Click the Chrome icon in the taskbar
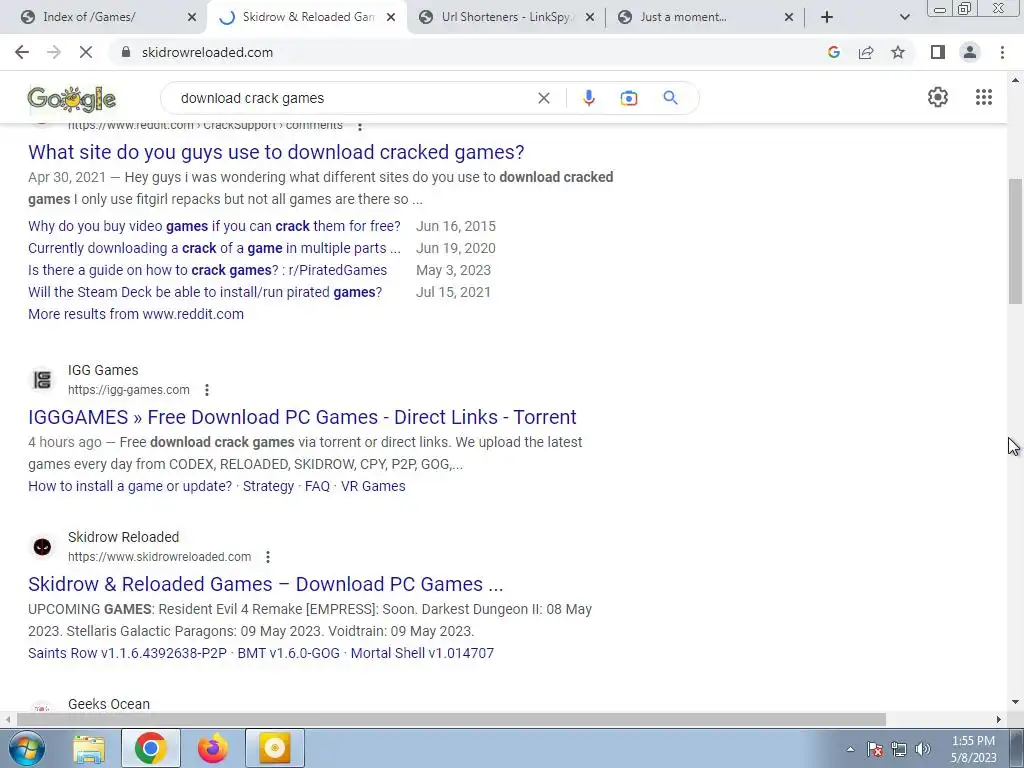Image resolution: width=1024 pixels, height=768 pixels. tap(150, 748)
